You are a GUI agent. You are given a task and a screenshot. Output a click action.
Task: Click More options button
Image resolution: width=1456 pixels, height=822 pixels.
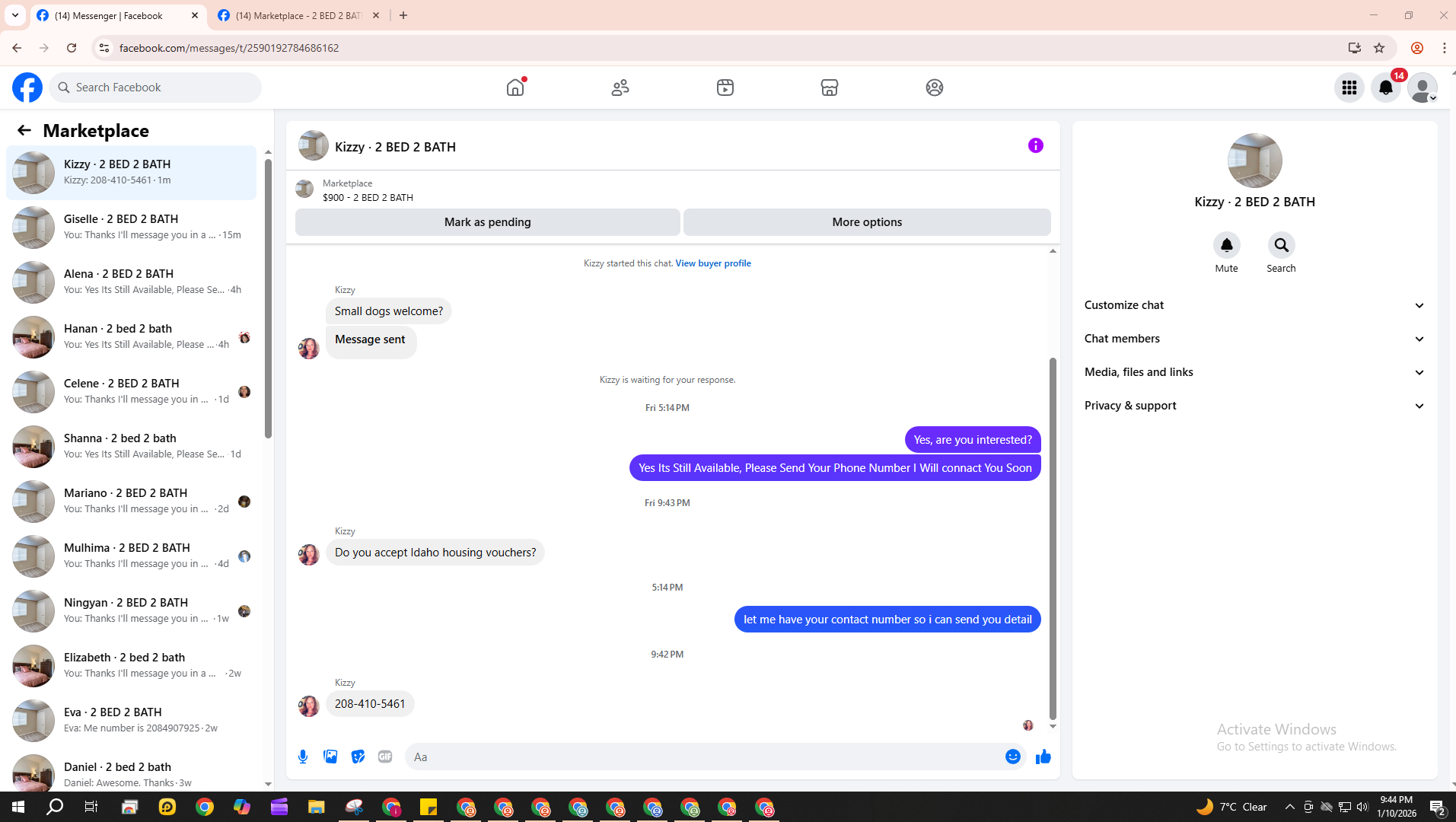pos(867,222)
